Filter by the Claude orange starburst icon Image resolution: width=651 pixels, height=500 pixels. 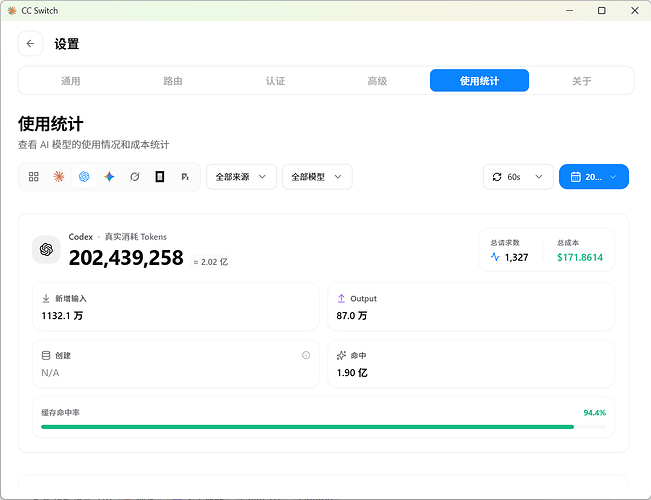tap(59, 177)
